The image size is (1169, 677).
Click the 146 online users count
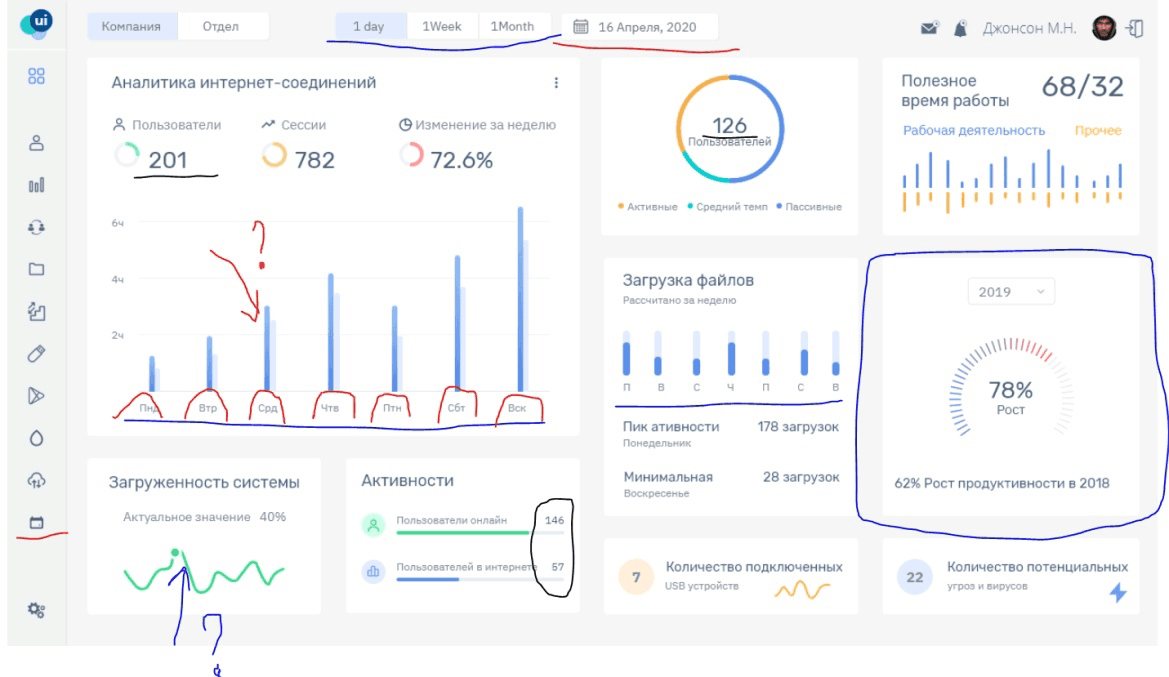coord(554,520)
